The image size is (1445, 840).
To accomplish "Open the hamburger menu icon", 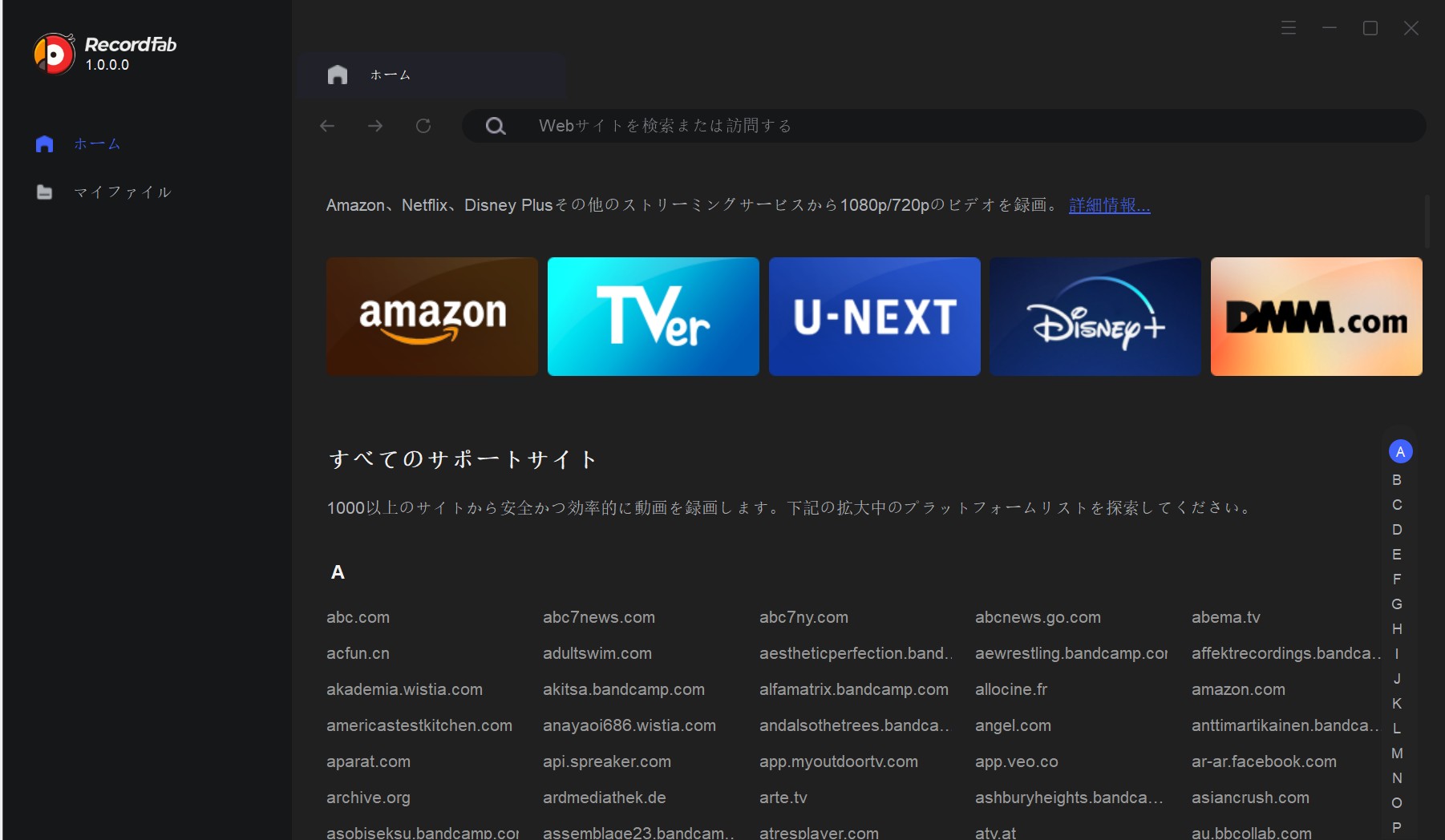I will point(1289,28).
